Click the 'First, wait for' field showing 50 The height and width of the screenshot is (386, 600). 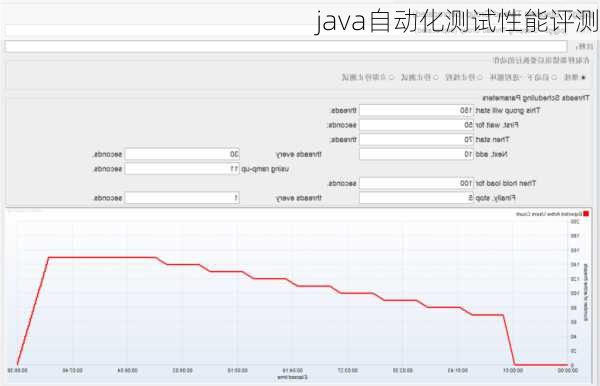pyautogui.click(x=416, y=125)
